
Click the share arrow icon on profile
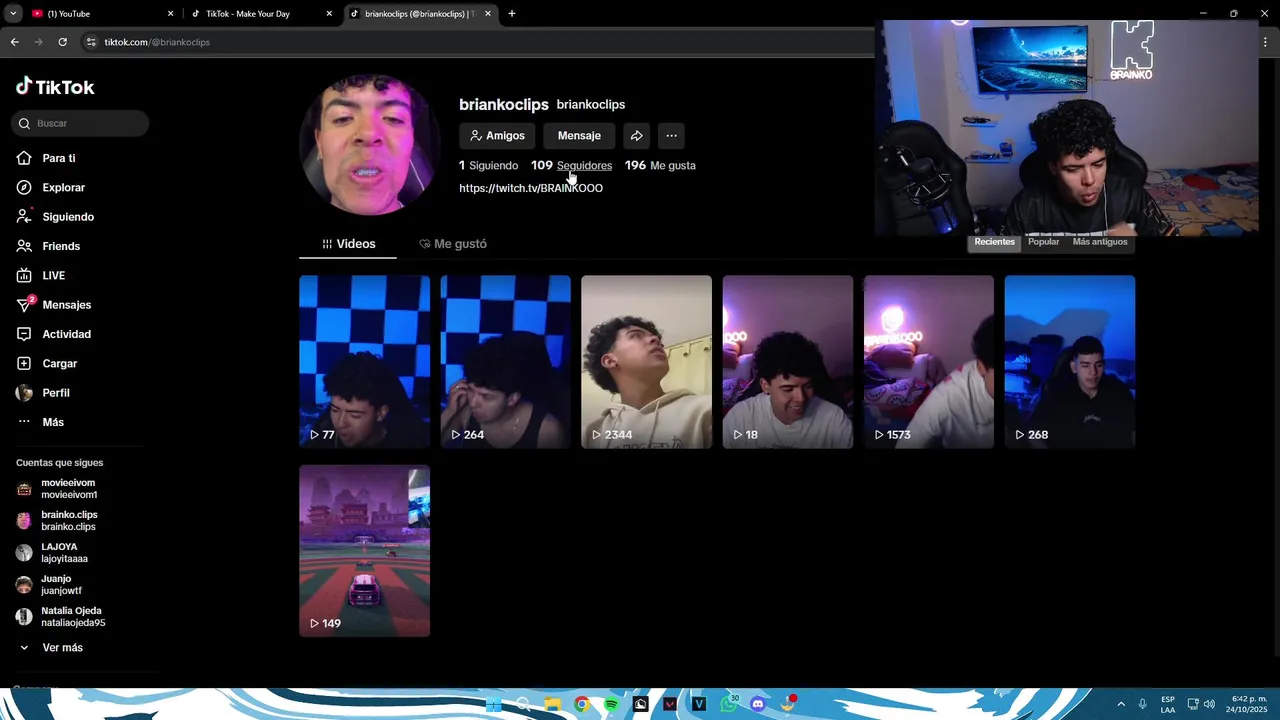point(636,136)
